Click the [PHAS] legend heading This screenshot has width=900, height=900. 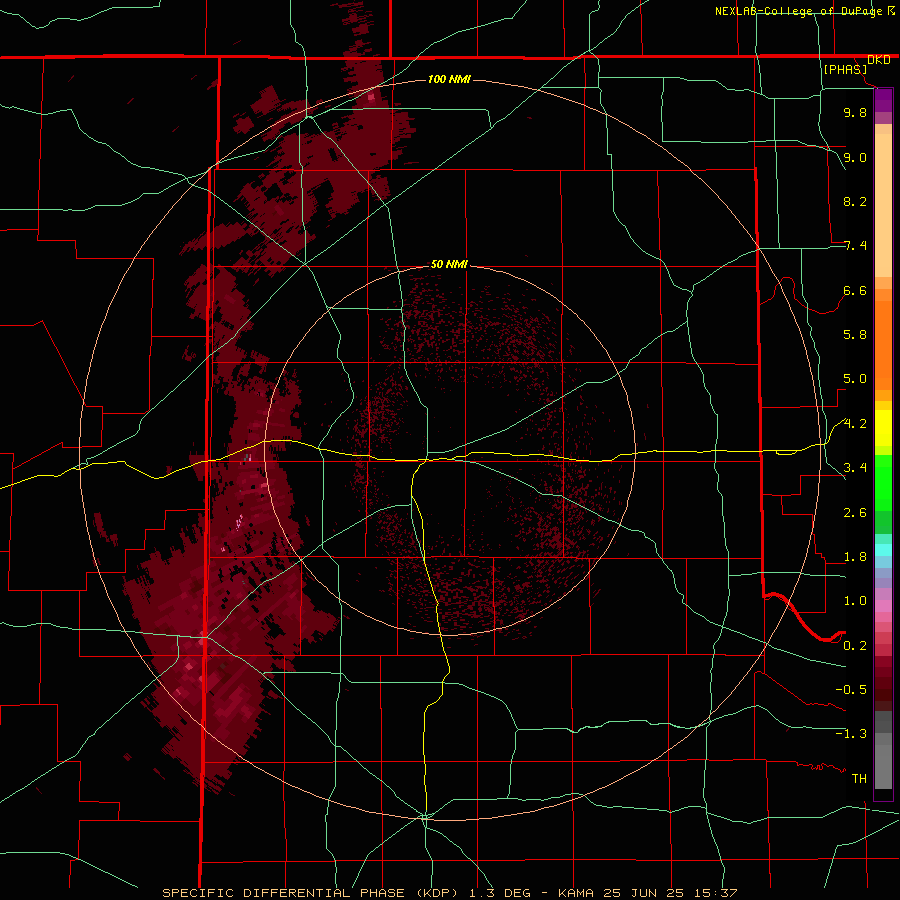click(x=845, y=69)
